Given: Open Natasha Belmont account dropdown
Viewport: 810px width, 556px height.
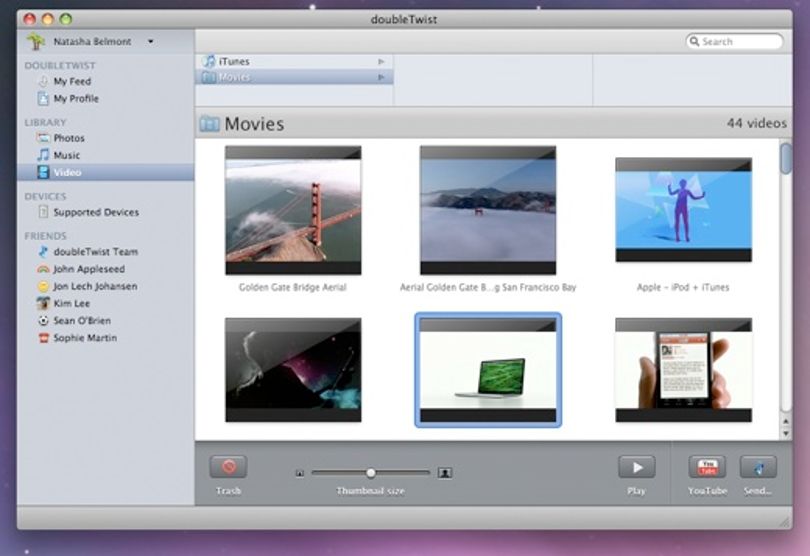Looking at the screenshot, I should coord(150,41).
